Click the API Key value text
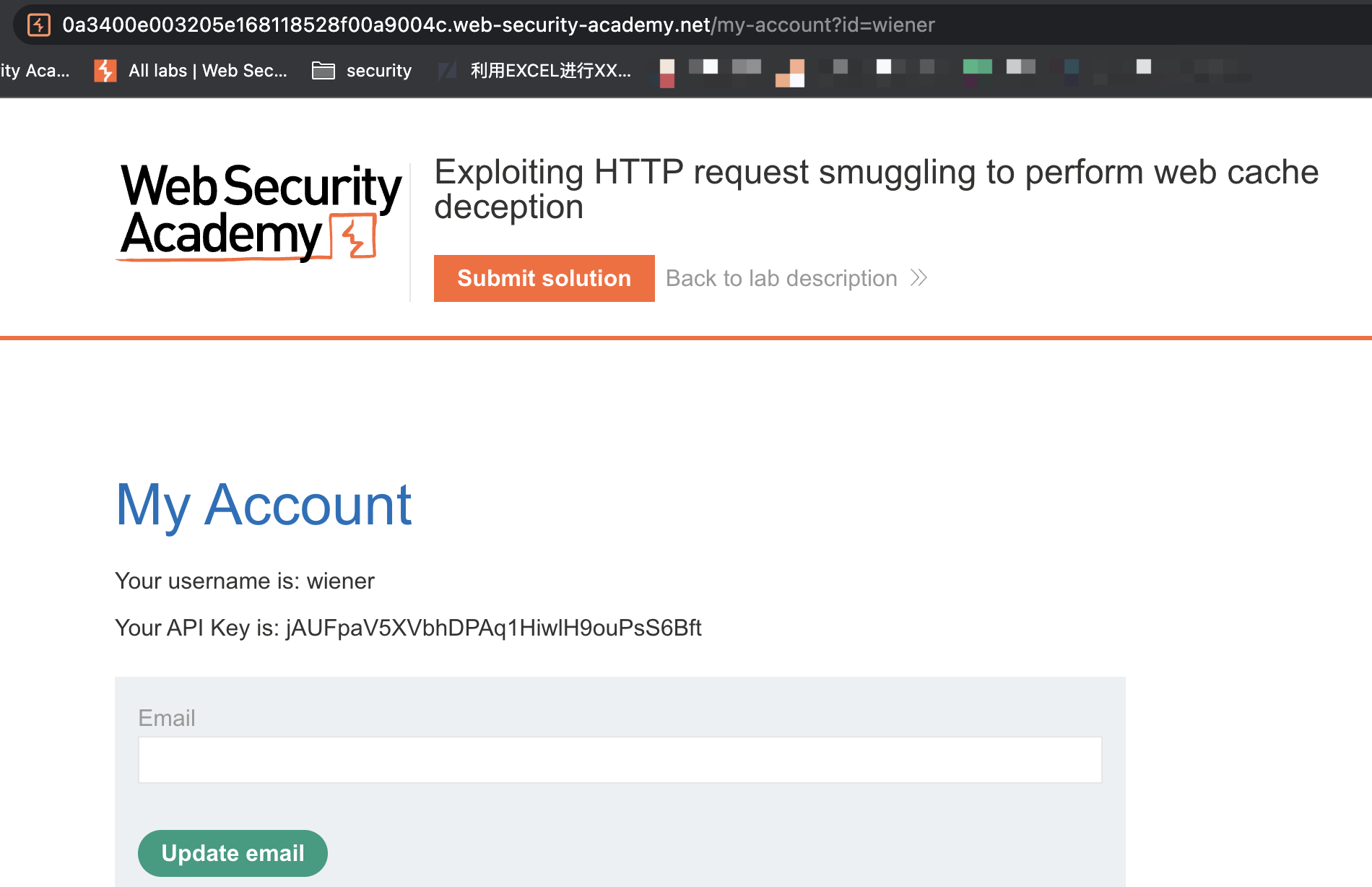The width and height of the screenshot is (1372, 887). click(x=494, y=628)
